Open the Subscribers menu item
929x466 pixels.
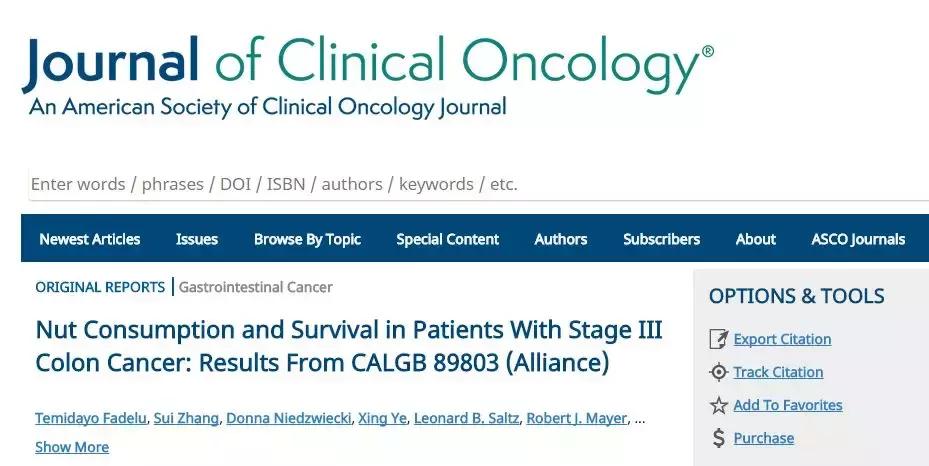pyautogui.click(x=661, y=239)
